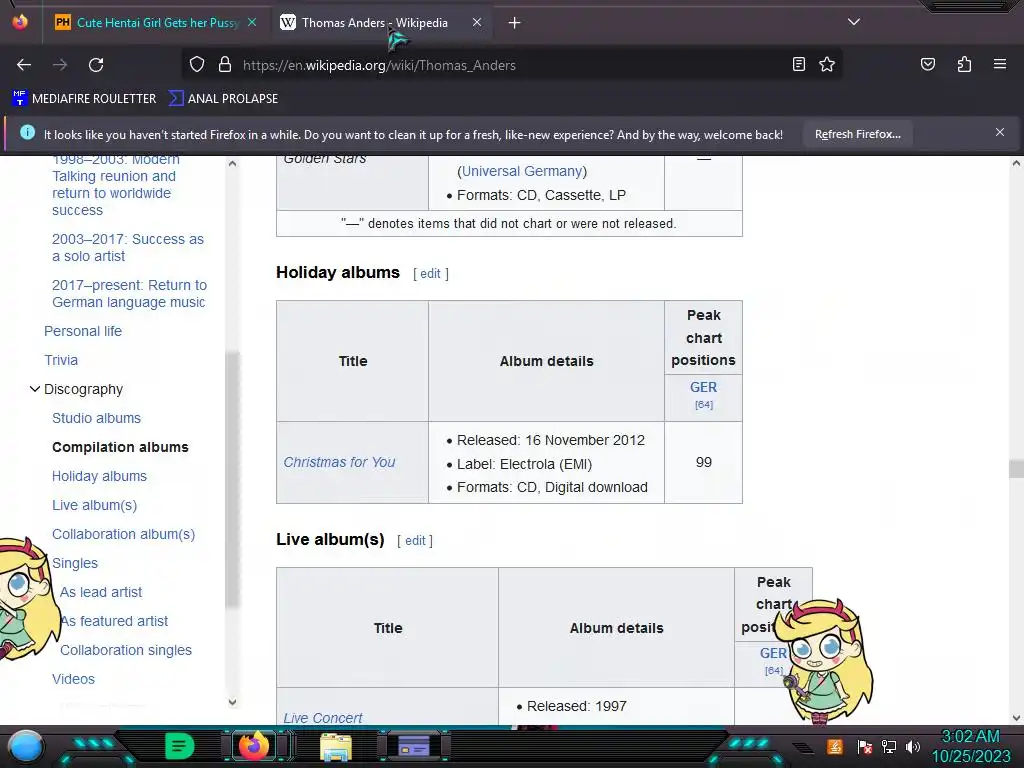Reload the Thomas Anders page

click(96, 65)
